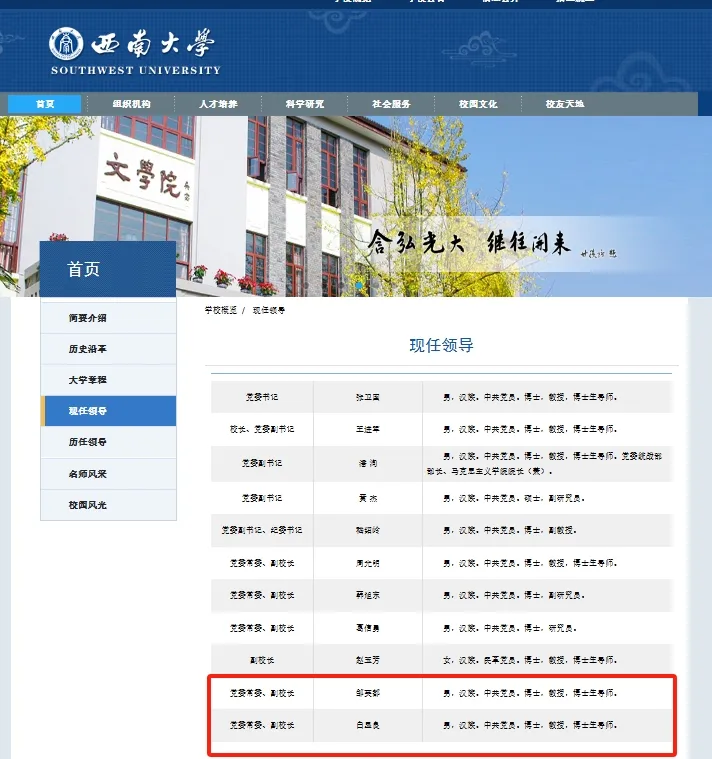Click the name 张卫国 in the leaders table
This screenshot has height=759, width=712.
pos(369,397)
